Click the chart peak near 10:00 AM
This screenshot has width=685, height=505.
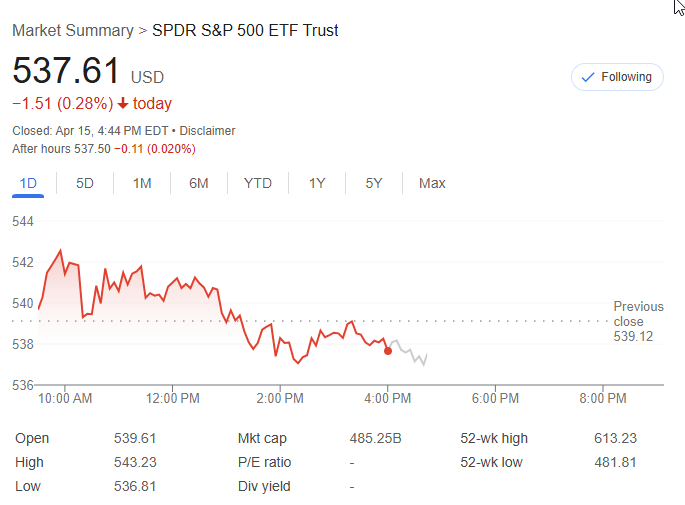coord(61,251)
